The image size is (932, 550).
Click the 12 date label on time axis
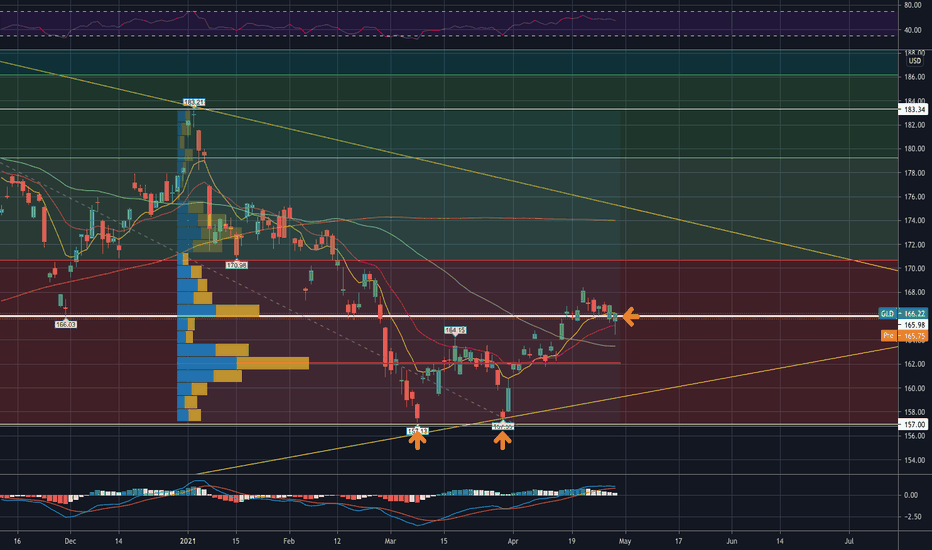pyautogui.click(x=337, y=541)
